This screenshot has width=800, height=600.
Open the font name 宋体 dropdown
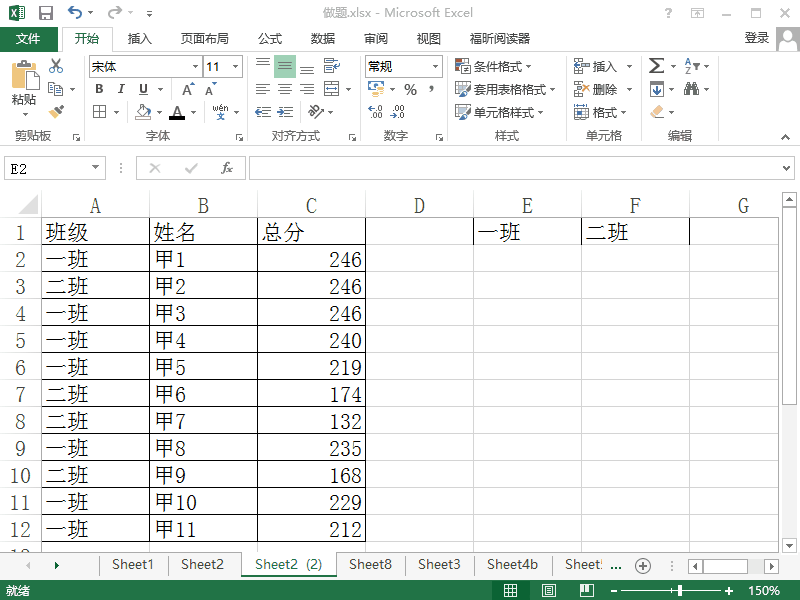[195, 66]
